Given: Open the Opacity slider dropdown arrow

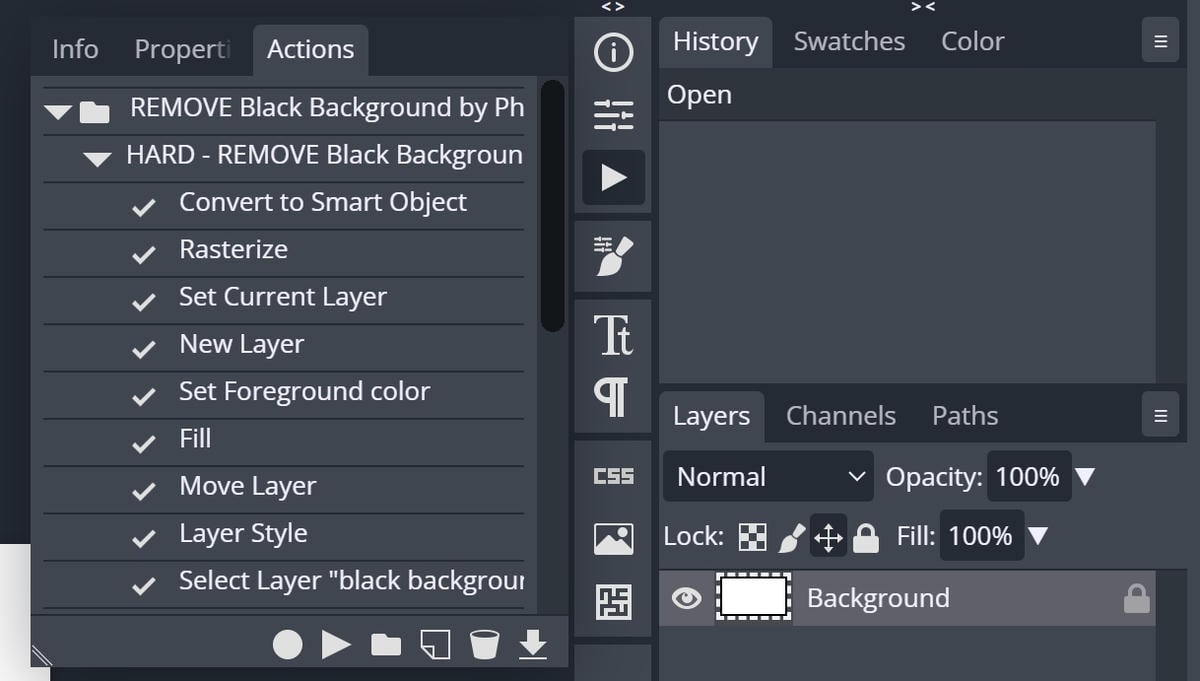Looking at the screenshot, I should (x=1085, y=477).
